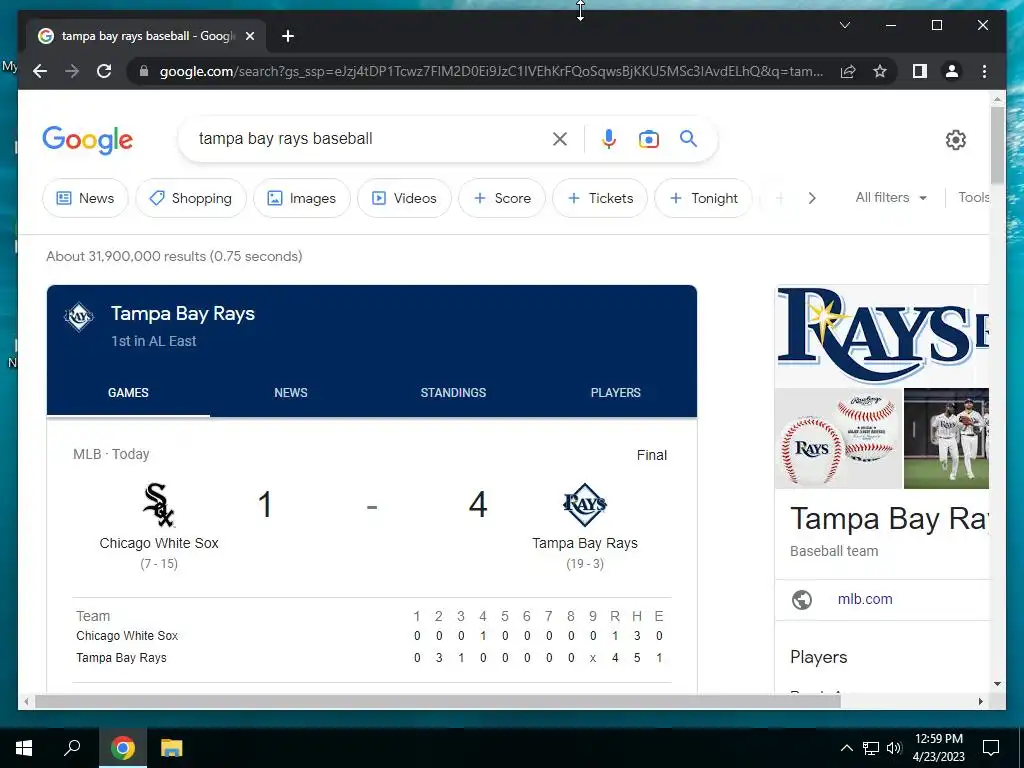Open the site information lock icon

(144, 71)
